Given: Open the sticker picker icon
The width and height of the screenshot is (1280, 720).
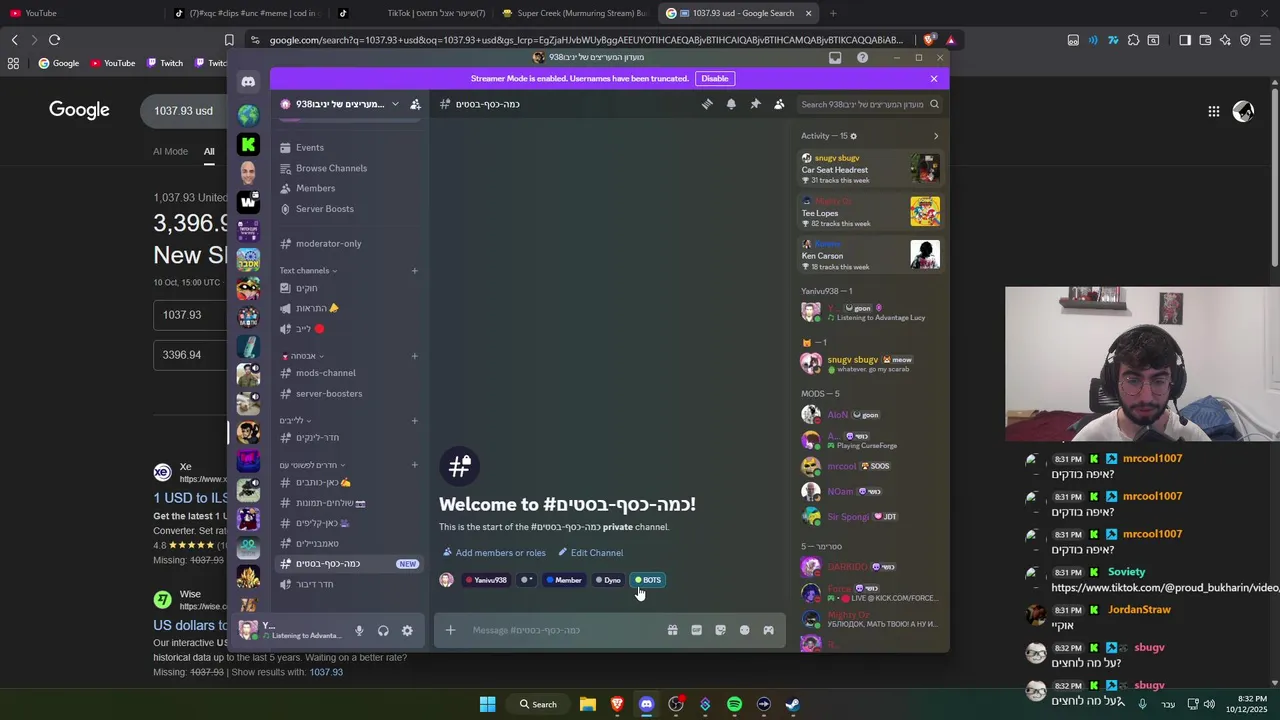Looking at the screenshot, I should (x=720, y=630).
